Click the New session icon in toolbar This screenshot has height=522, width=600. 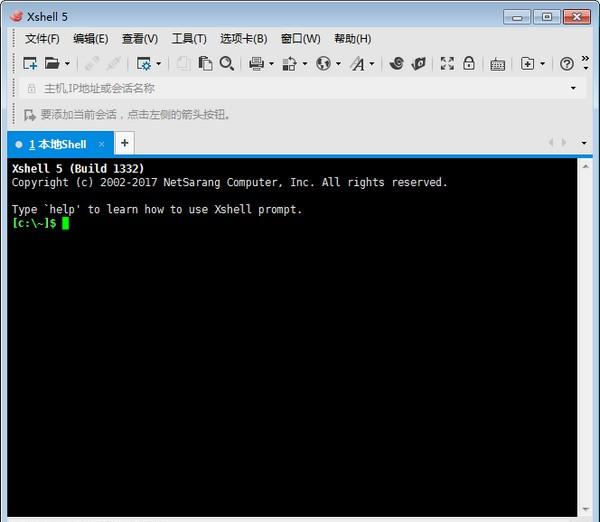pyautogui.click(x=30, y=64)
